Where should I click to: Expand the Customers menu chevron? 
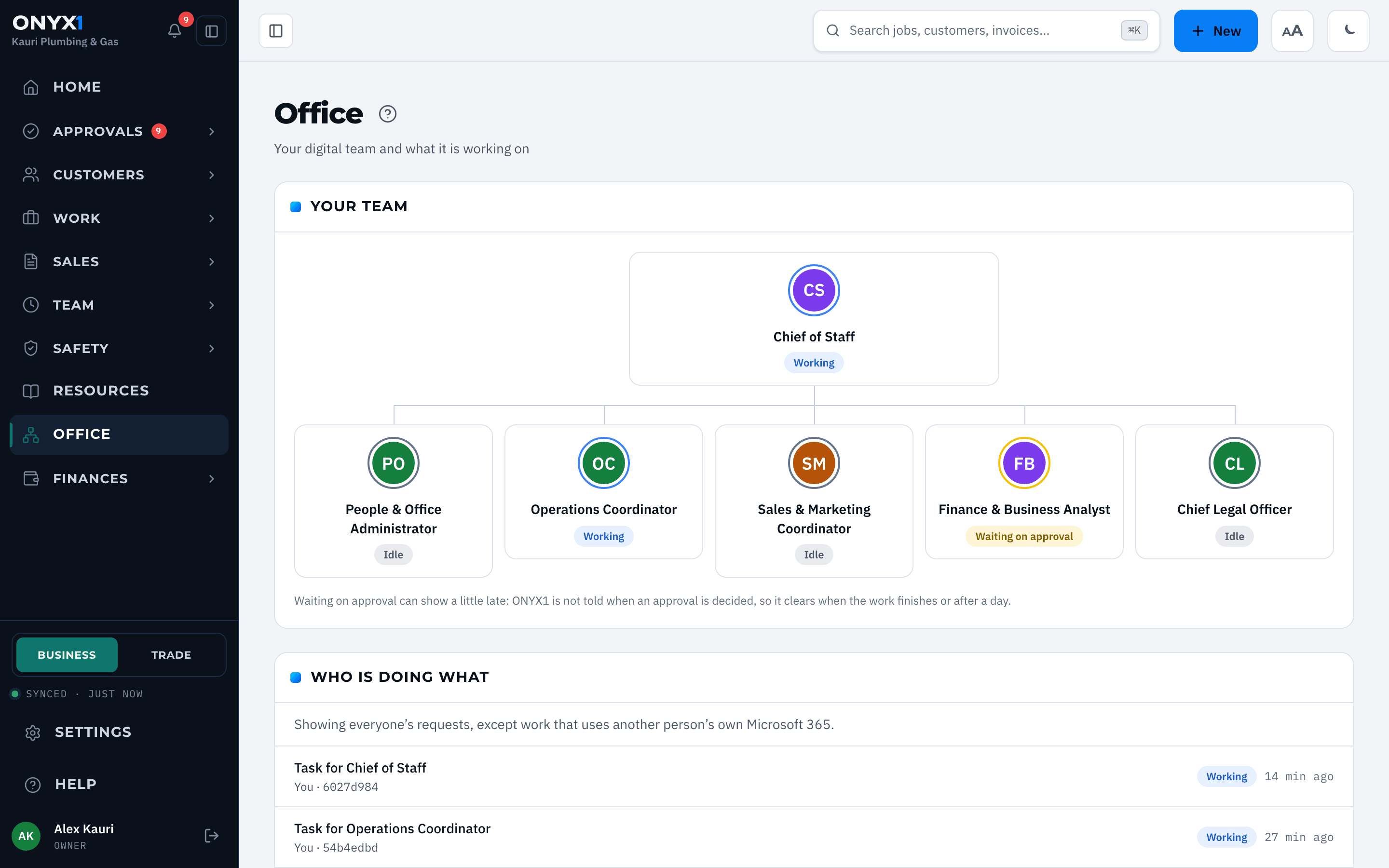212,175
